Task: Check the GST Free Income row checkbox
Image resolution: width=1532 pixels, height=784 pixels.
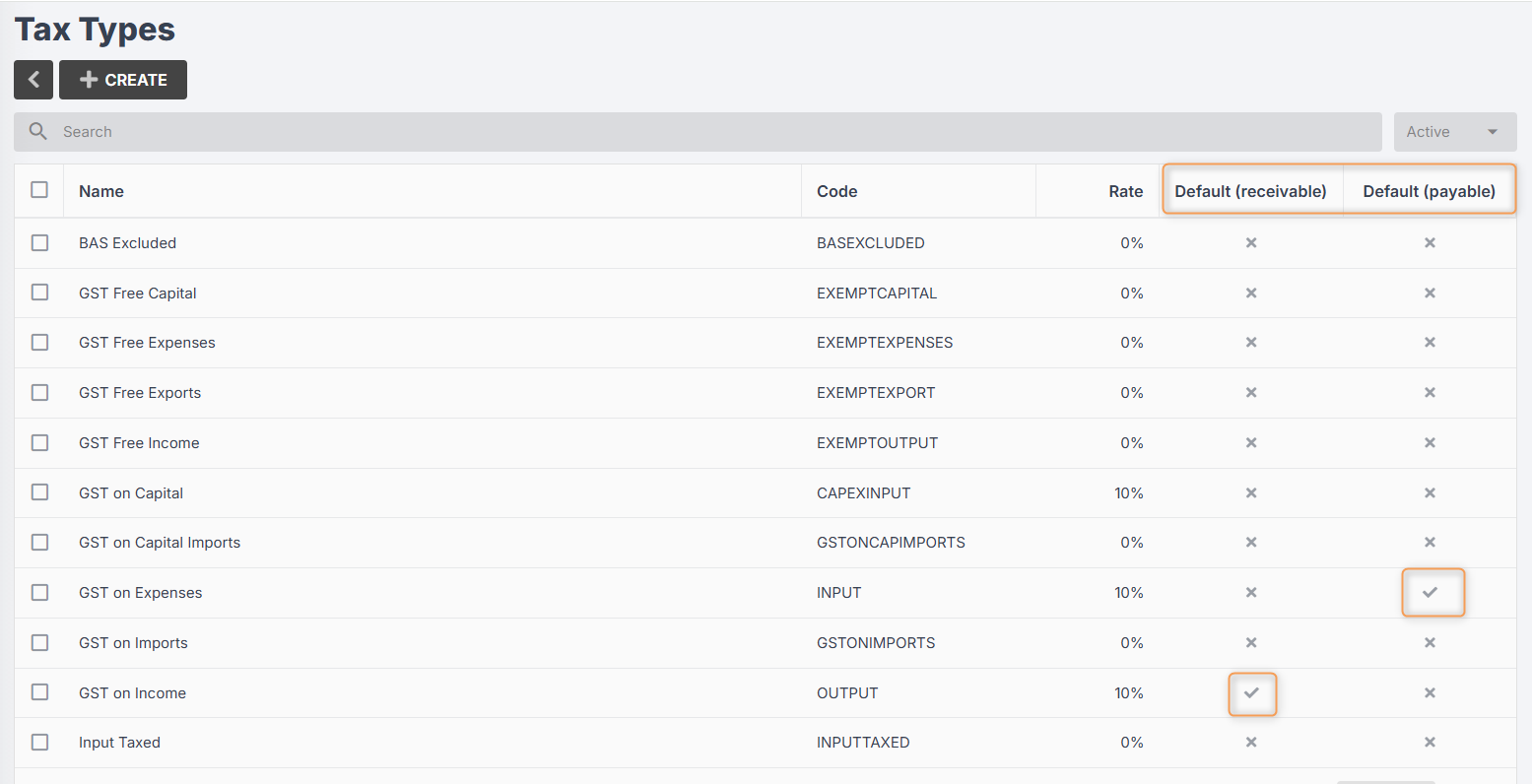Action: 39,442
